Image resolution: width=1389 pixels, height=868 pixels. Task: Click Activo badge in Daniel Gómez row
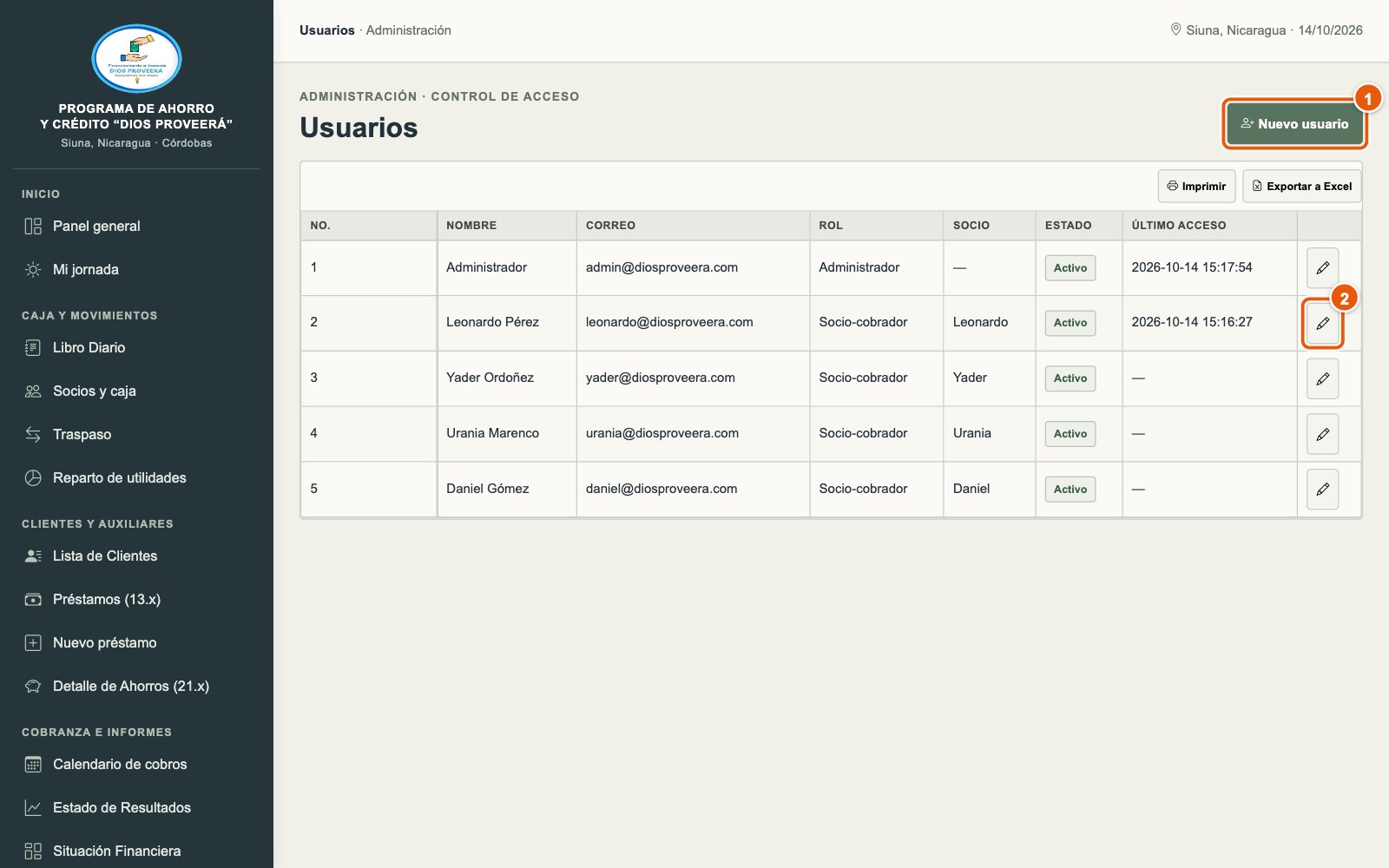(1070, 490)
